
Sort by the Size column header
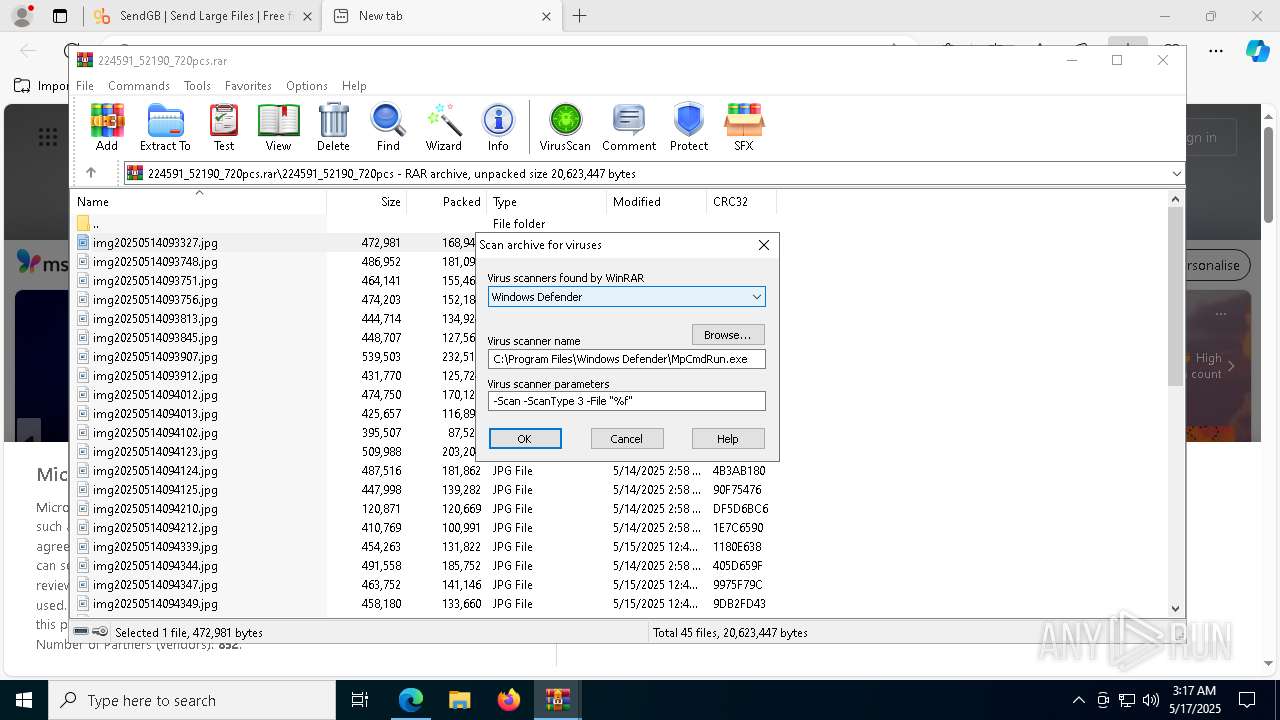(367, 201)
